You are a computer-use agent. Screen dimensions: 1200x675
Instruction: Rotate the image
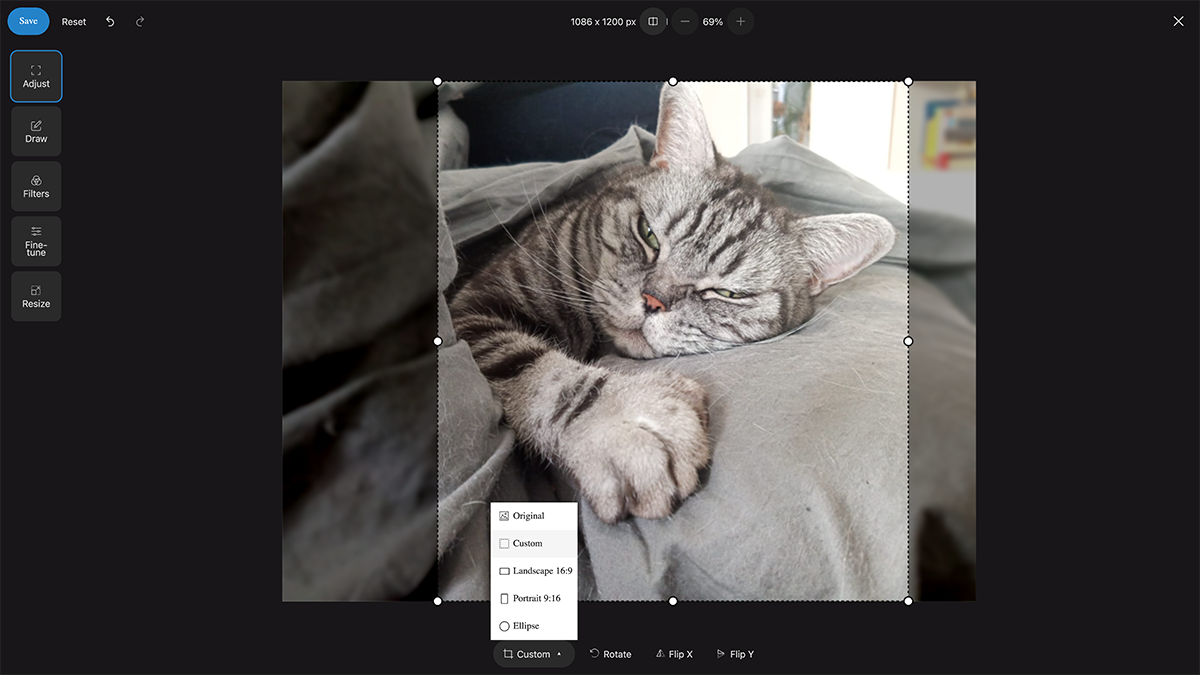click(x=610, y=654)
